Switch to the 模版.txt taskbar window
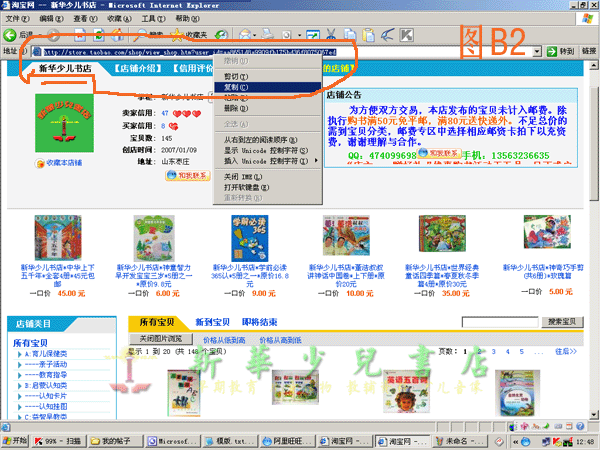The height and width of the screenshot is (450, 600). coord(230,441)
